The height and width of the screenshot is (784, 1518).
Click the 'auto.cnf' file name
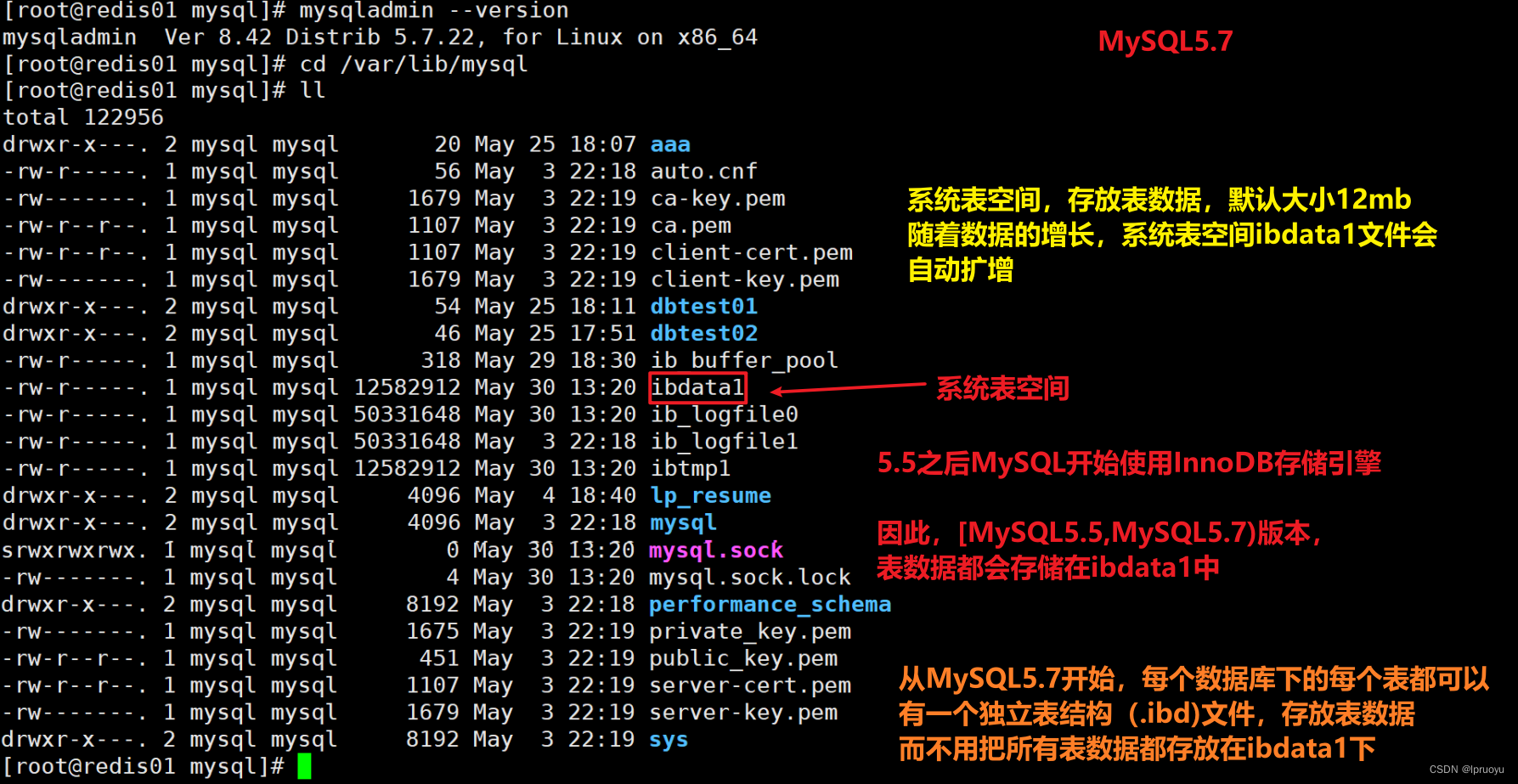[703, 172]
